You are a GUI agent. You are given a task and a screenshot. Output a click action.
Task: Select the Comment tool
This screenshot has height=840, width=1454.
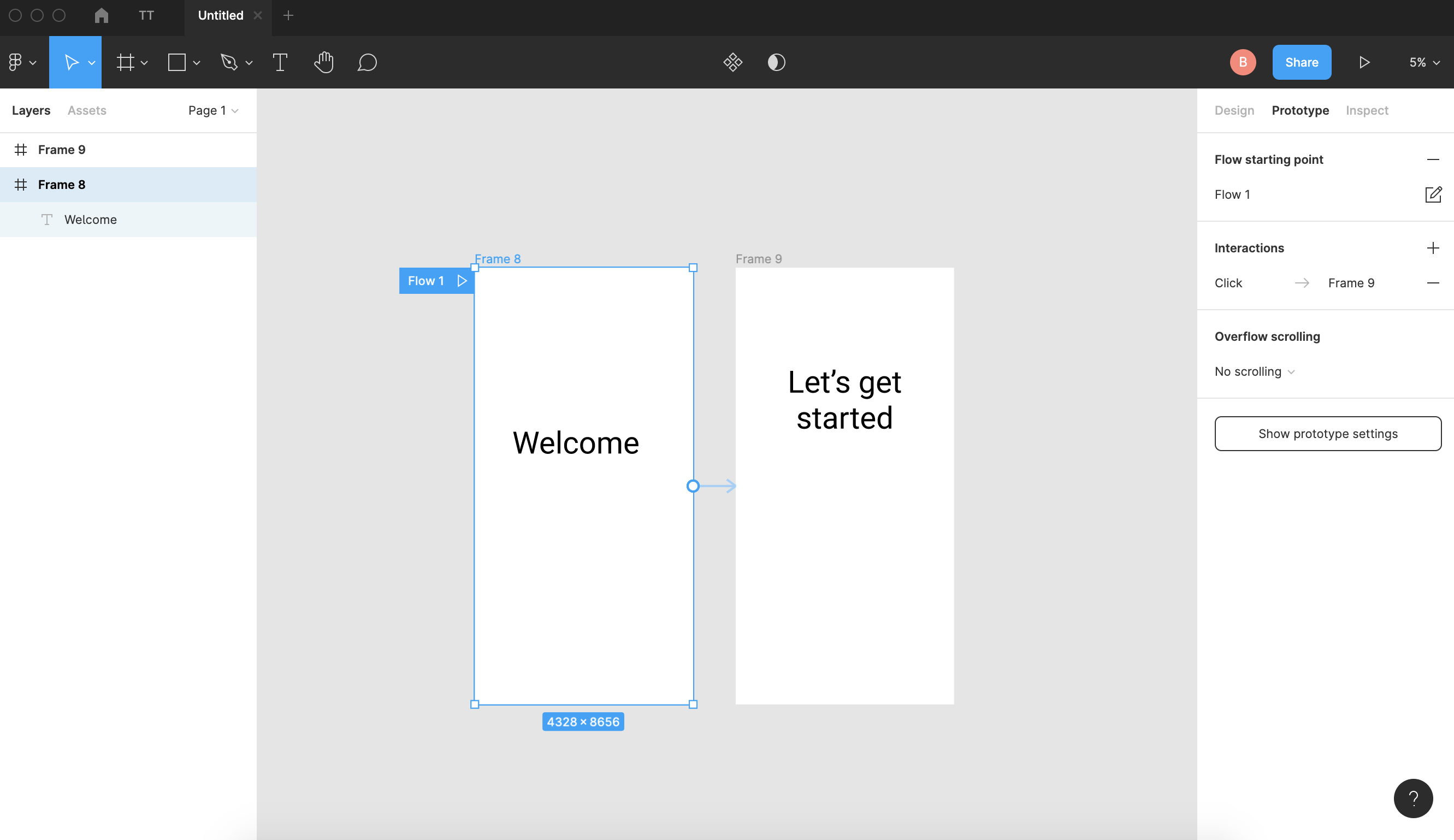coord(367,62)
